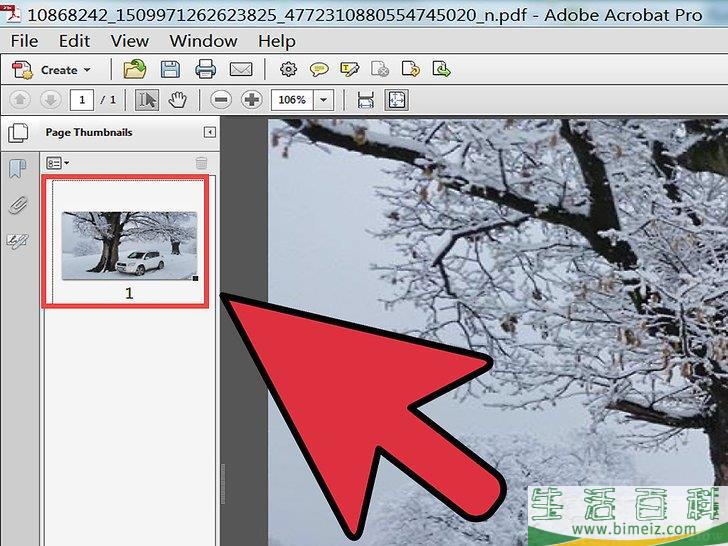Activate the Hand pan tool
The height and width of the screenshot is (546, 728).
[x=177, y=100]
